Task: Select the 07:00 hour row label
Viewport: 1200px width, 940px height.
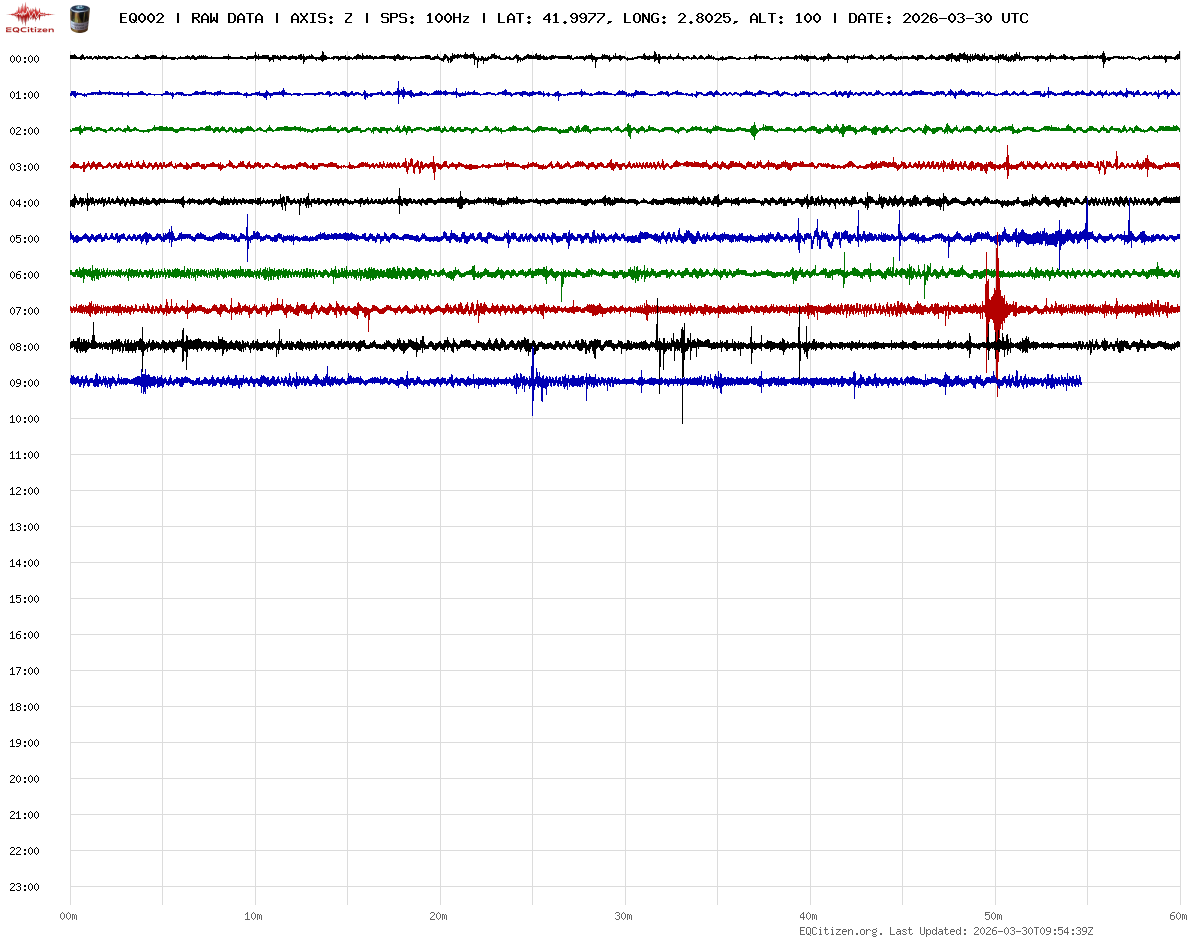Action: coord(24,311)
